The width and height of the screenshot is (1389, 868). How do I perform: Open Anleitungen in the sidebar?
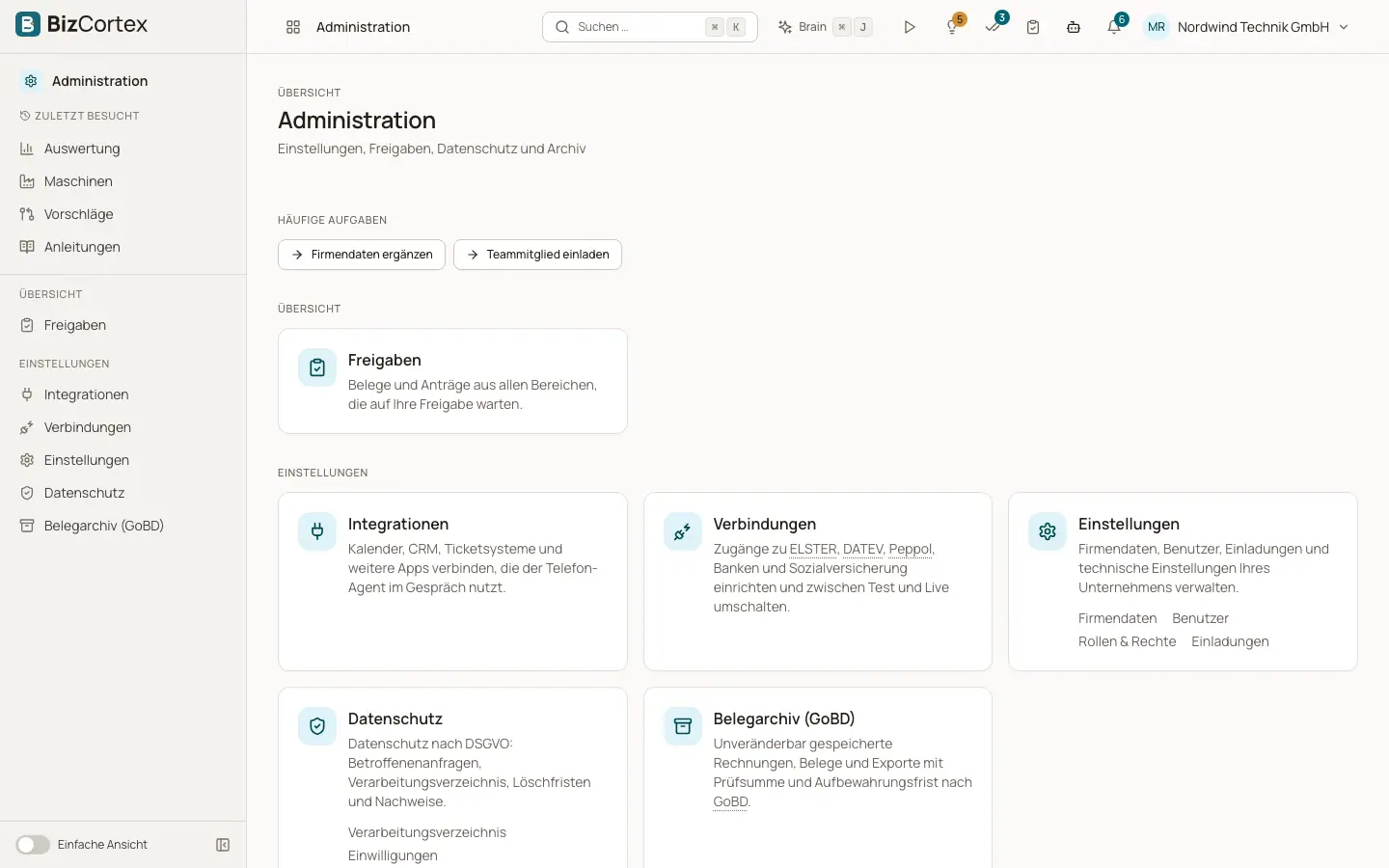[123, 247]
